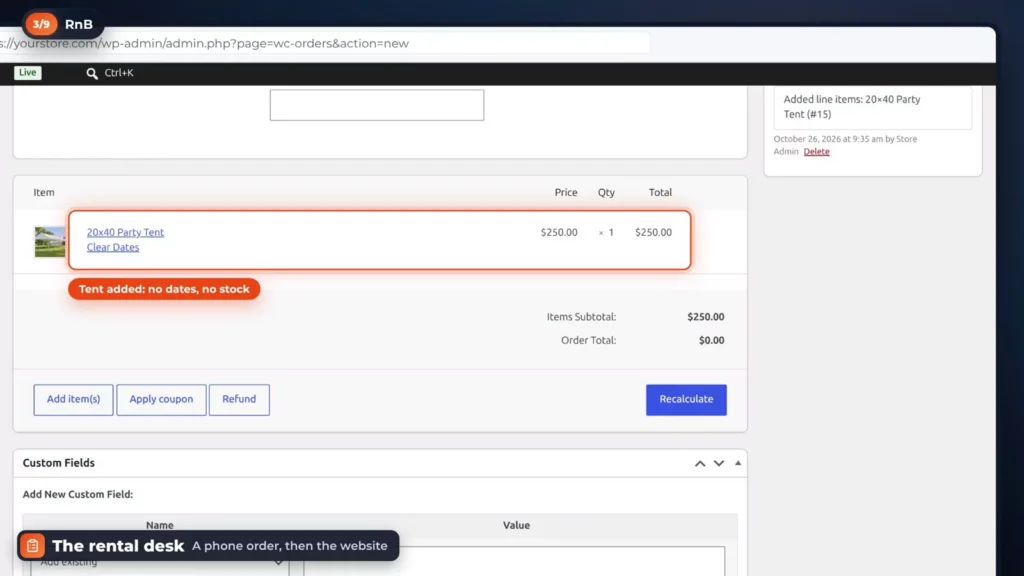This screenshot has width=1024, height=576.
Task: Click the blue Recalculate button
Action: (x=686, y=400)
